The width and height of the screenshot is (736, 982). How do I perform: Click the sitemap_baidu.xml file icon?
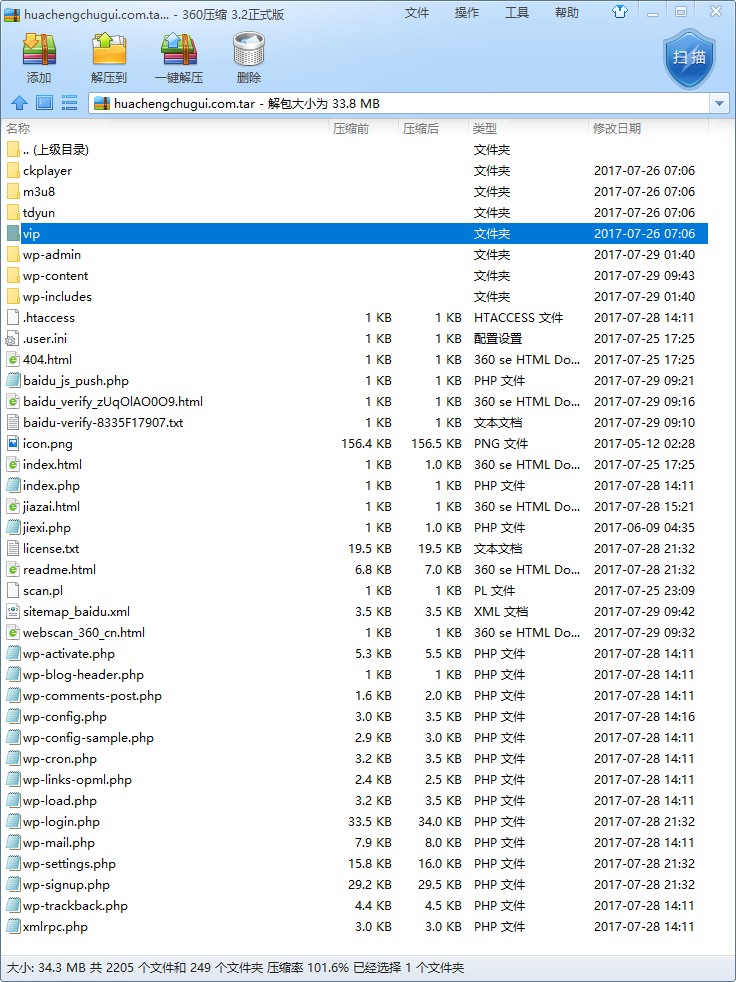click(13, 611)
